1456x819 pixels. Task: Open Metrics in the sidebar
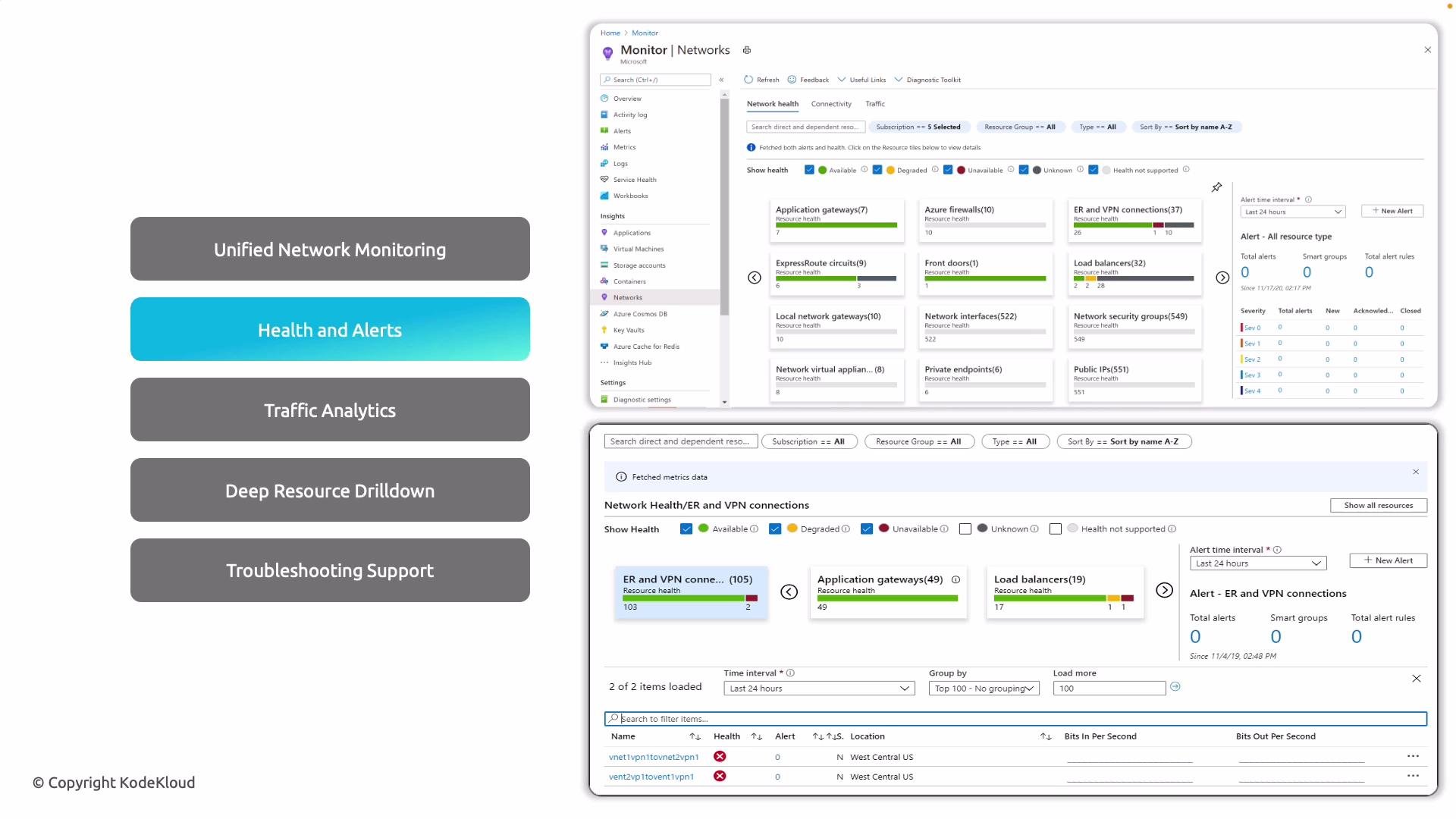pos(624,147)
